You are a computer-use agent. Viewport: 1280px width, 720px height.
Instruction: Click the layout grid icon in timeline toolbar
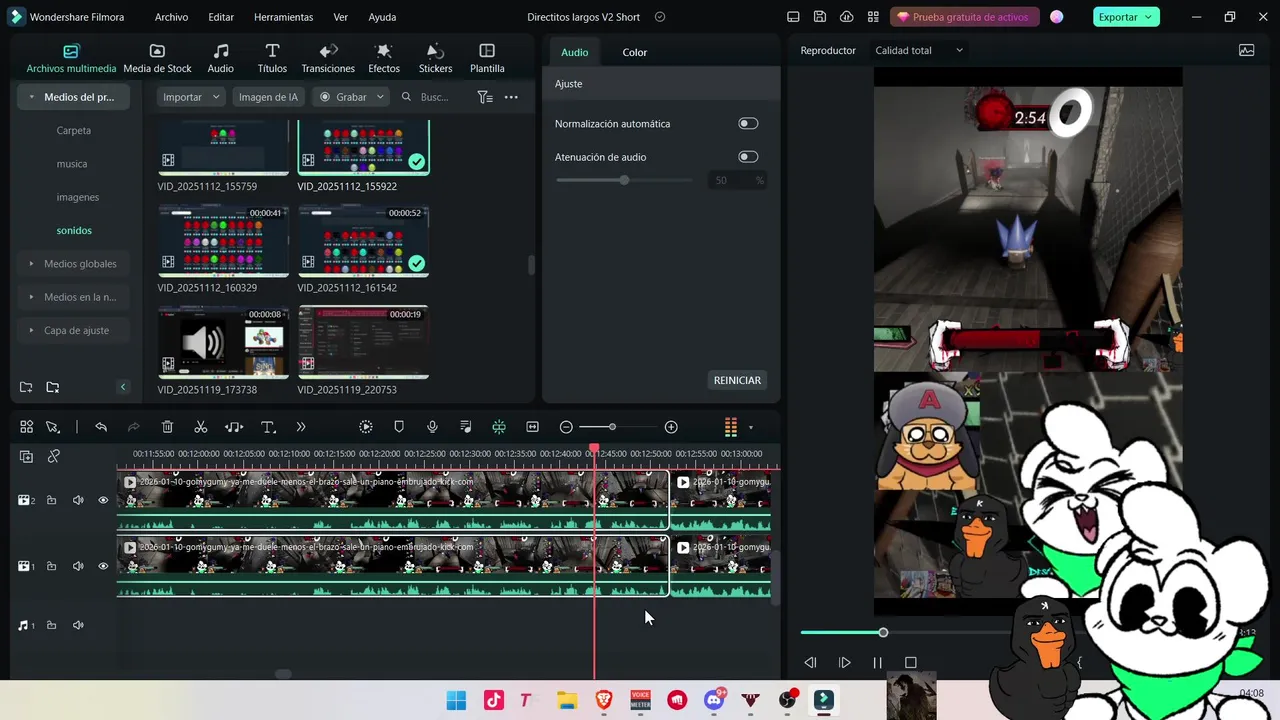click(x=27, y=427)
